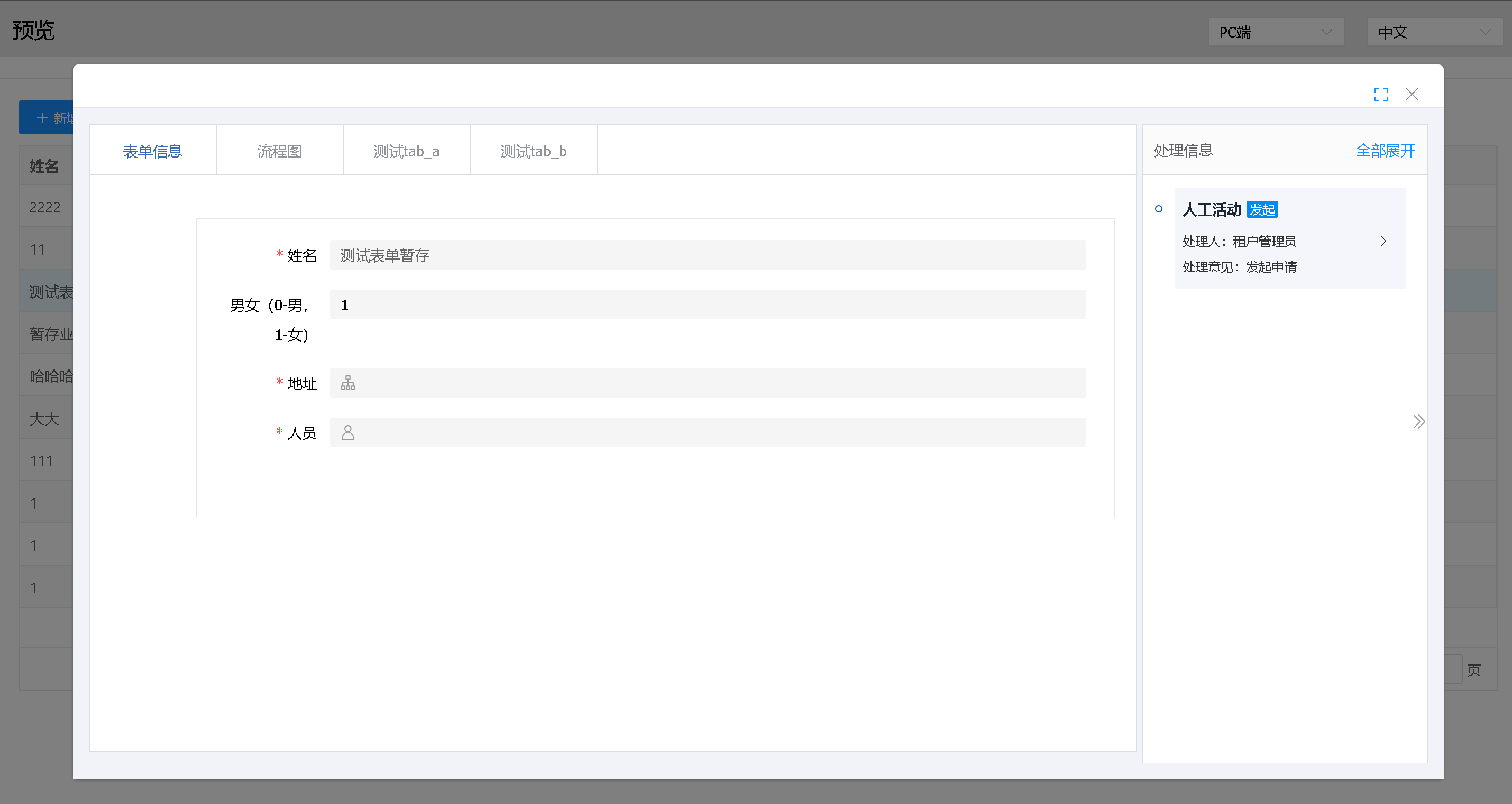This screenshot has width=1512, height=804.
Task: Click the 发起 status badge beside 人工活动
Action: coord(1262,209)
